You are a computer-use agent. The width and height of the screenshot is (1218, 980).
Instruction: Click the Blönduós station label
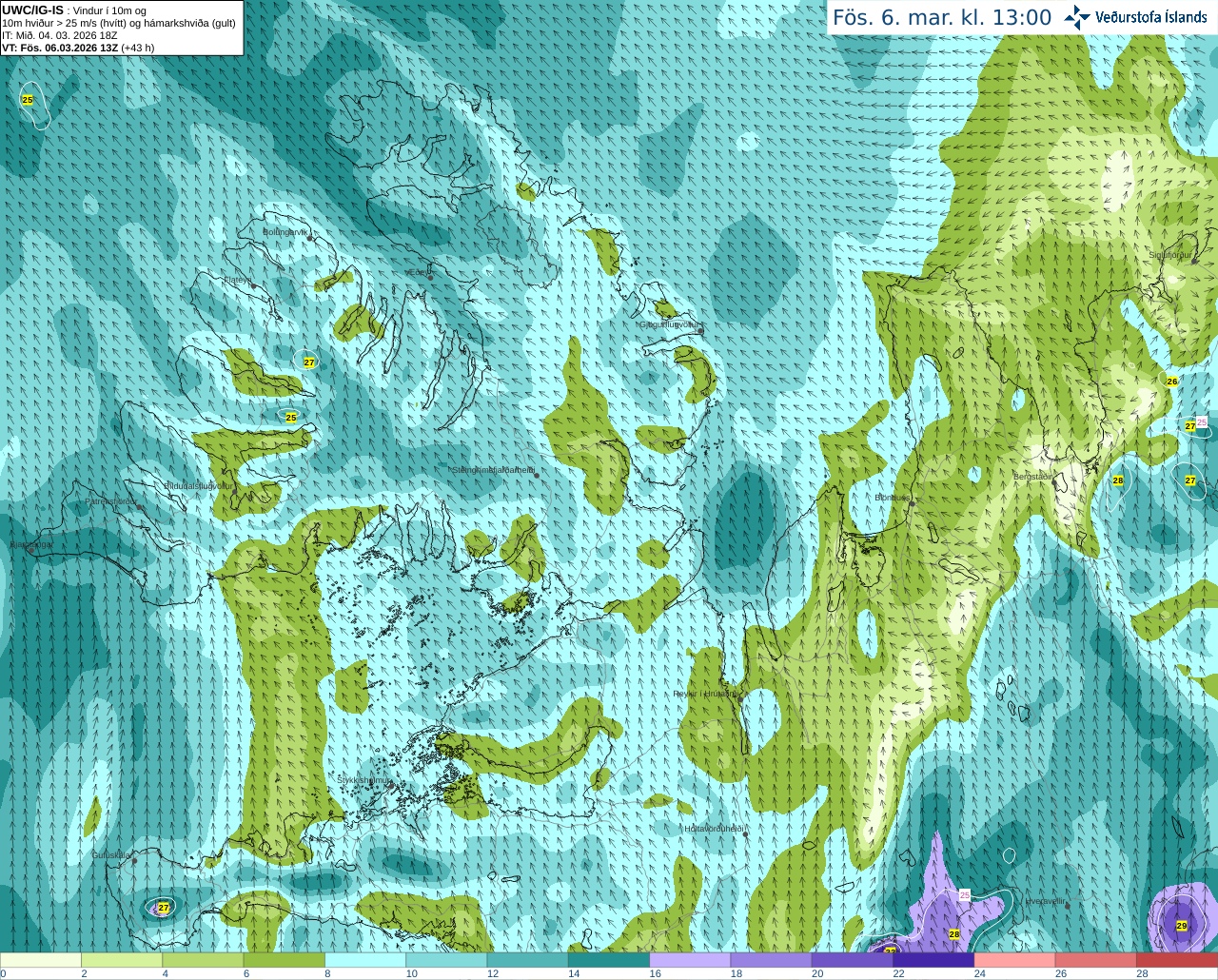coord(893,498)
